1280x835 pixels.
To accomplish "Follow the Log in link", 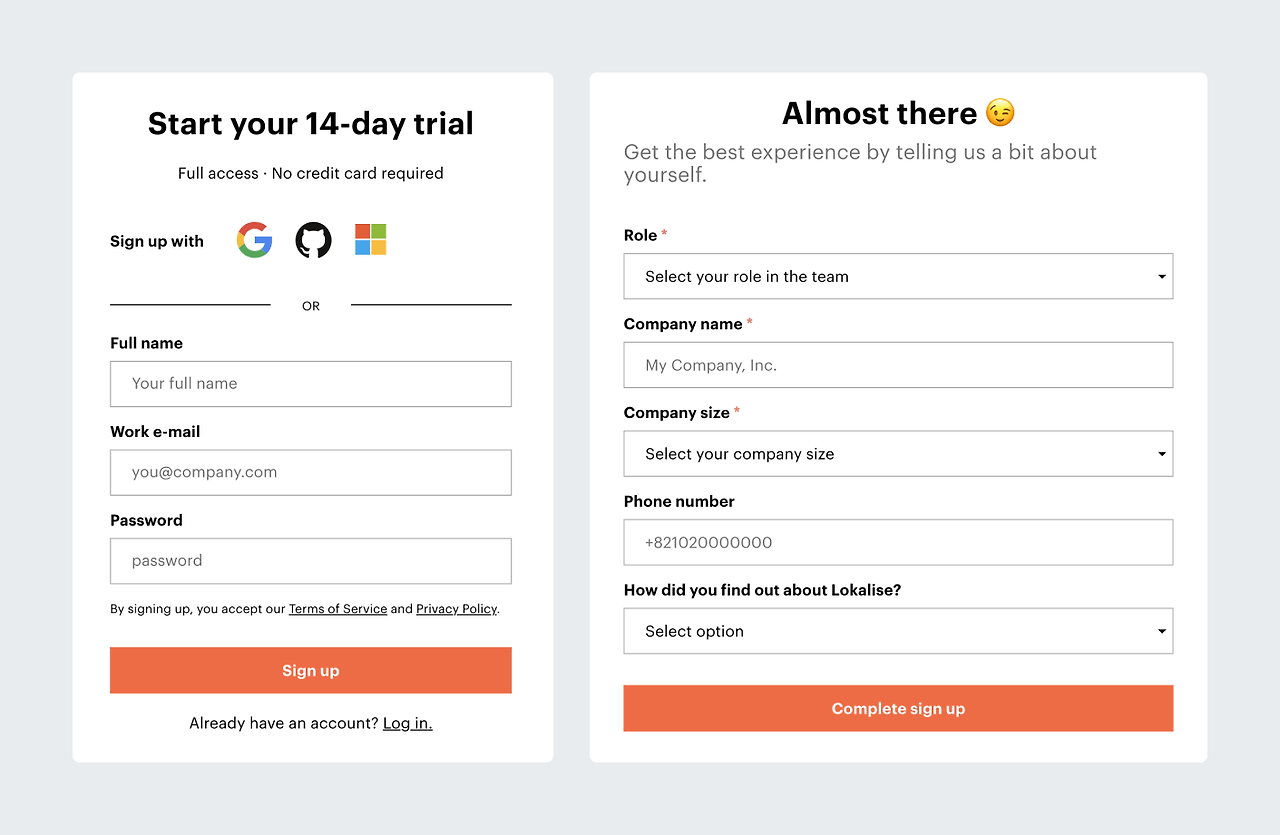I will (407, 723).
